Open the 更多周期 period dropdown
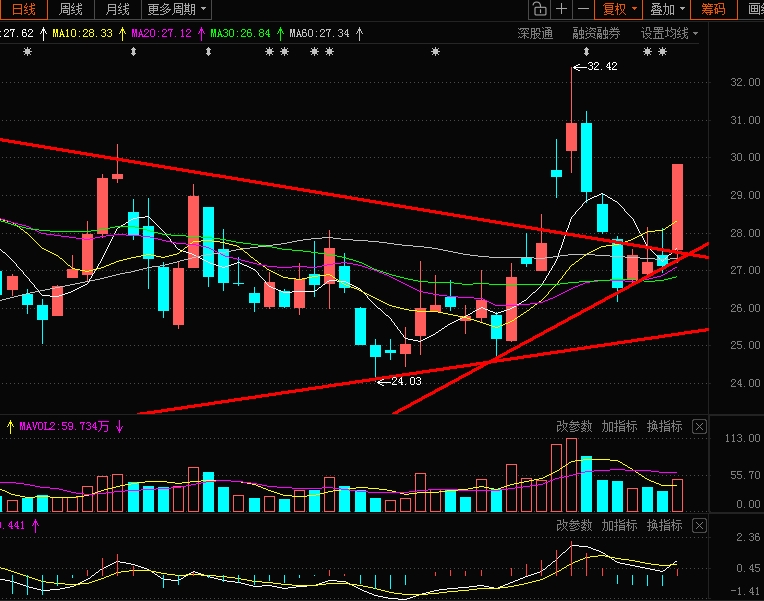 (176, 9)
